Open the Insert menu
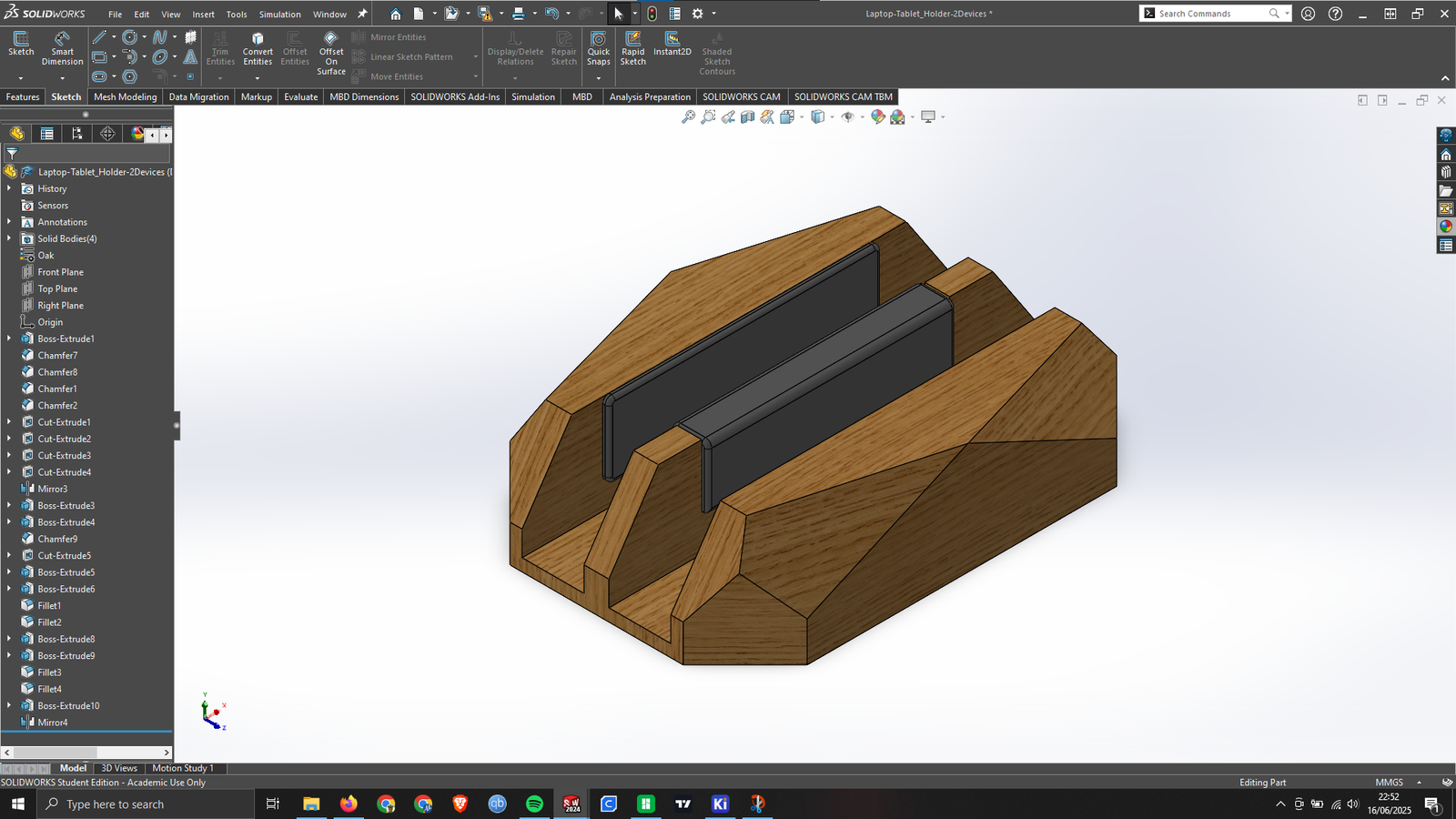The width and height of the screenshot is (1456, 819). point(203,14)
